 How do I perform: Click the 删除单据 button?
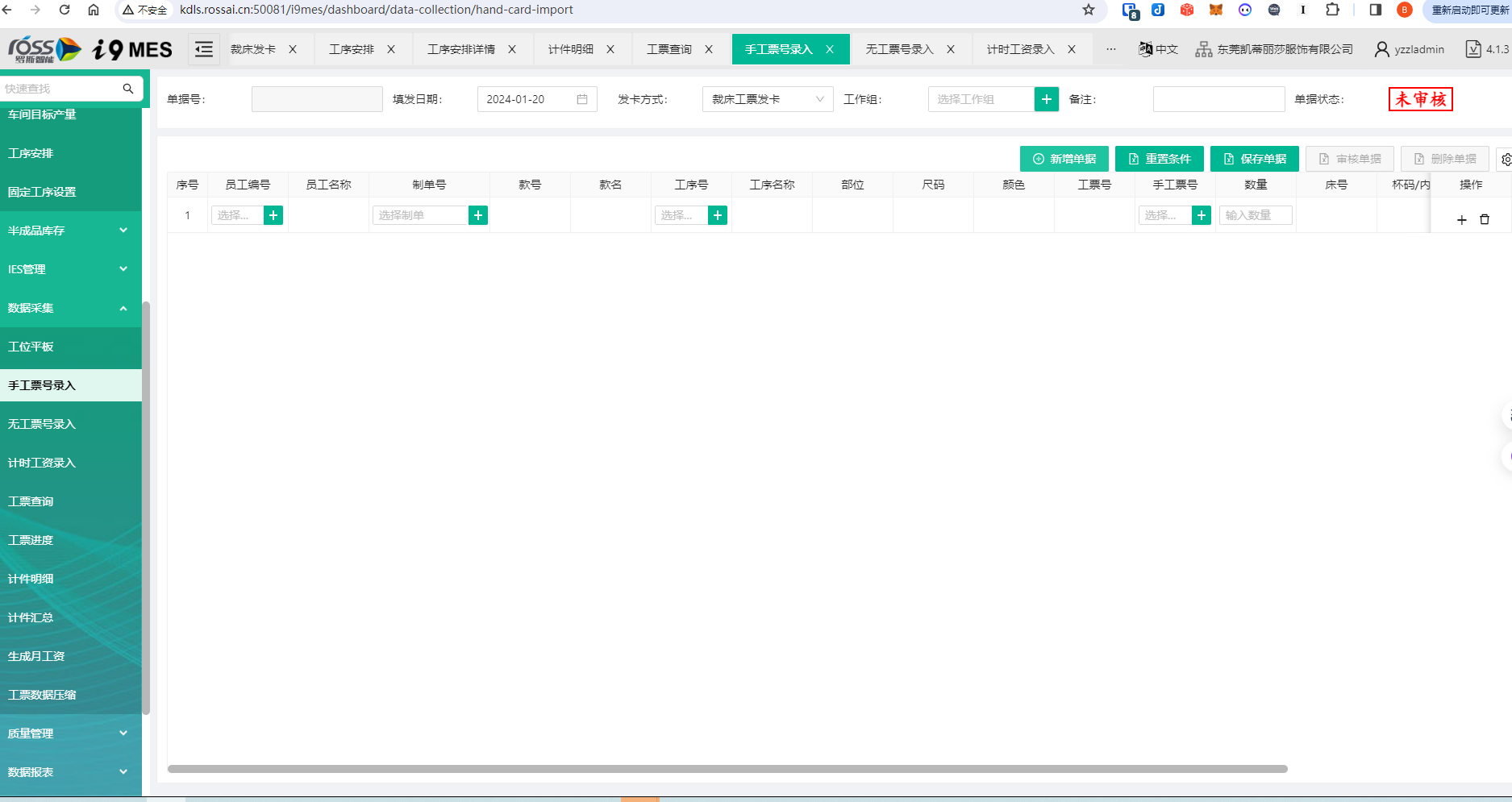click(1445, 159)
